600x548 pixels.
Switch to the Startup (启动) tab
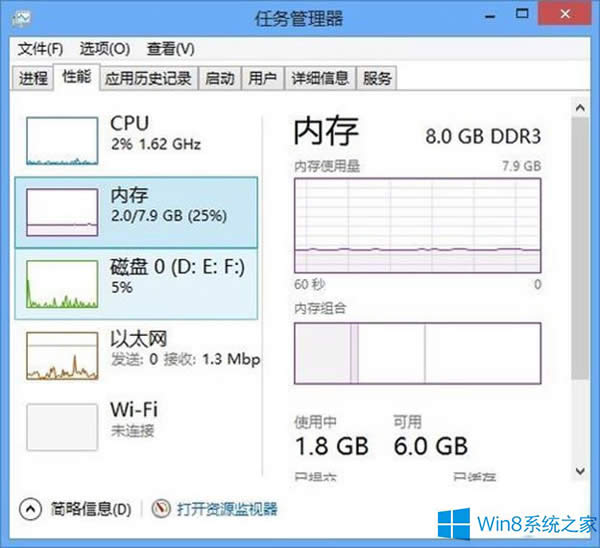coord(219,78)
